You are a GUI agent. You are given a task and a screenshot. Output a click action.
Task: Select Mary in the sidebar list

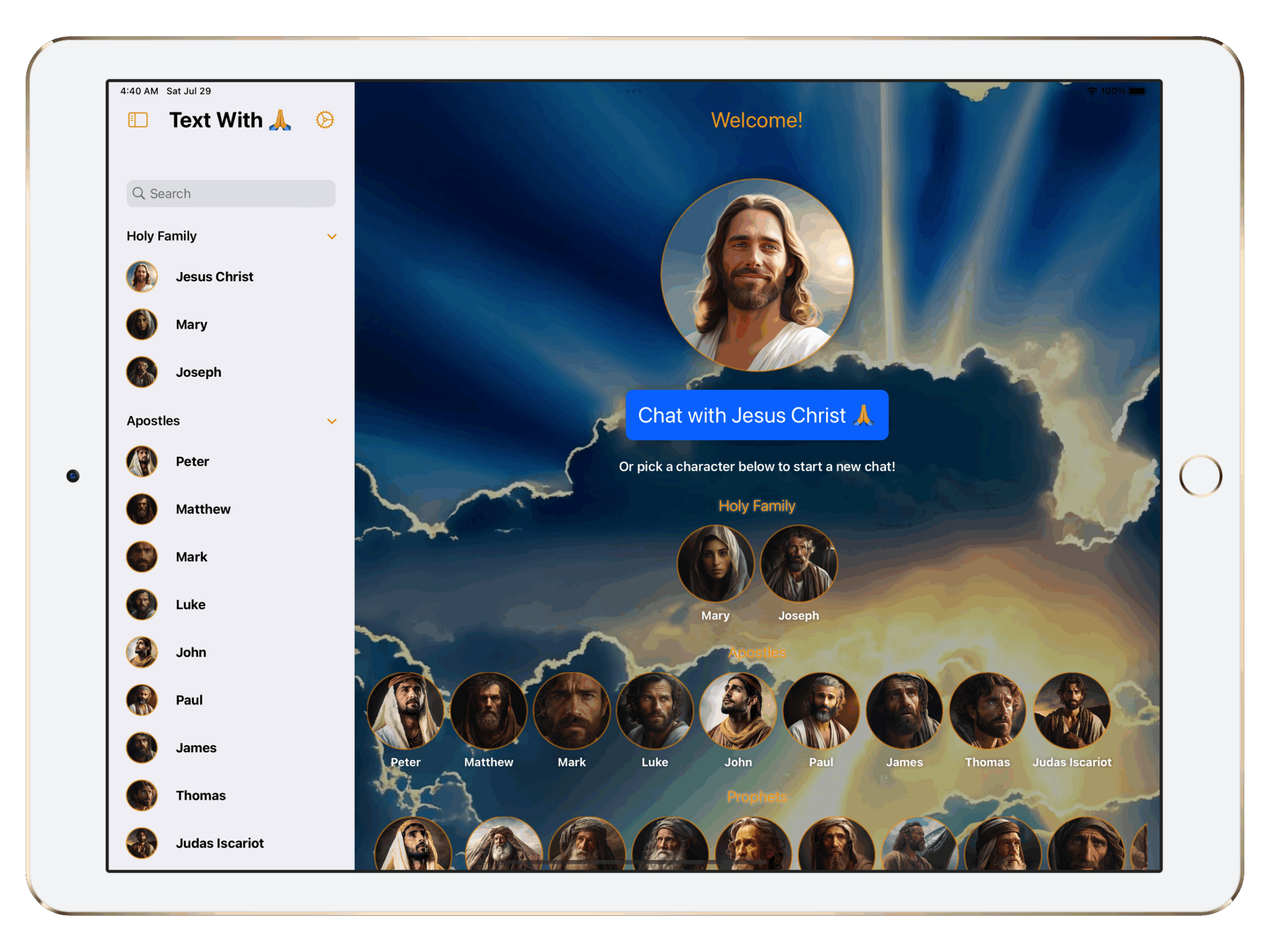(190, 324)
